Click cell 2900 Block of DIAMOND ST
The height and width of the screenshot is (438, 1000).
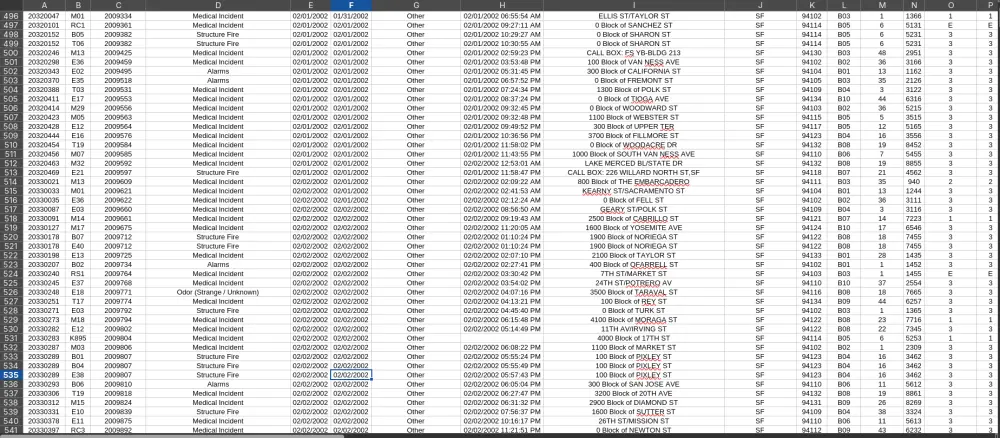(x=634, y=403)
